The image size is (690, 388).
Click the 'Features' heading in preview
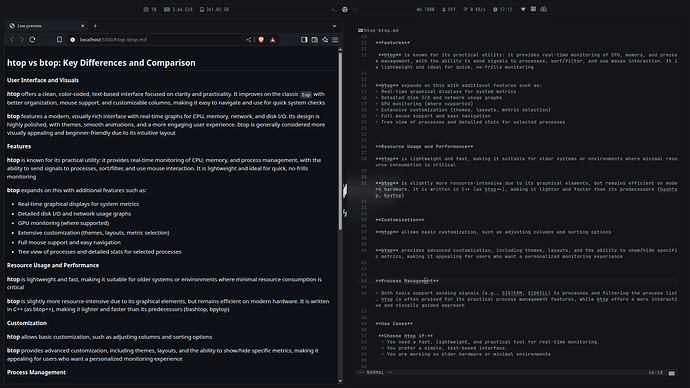click(19, 146)
